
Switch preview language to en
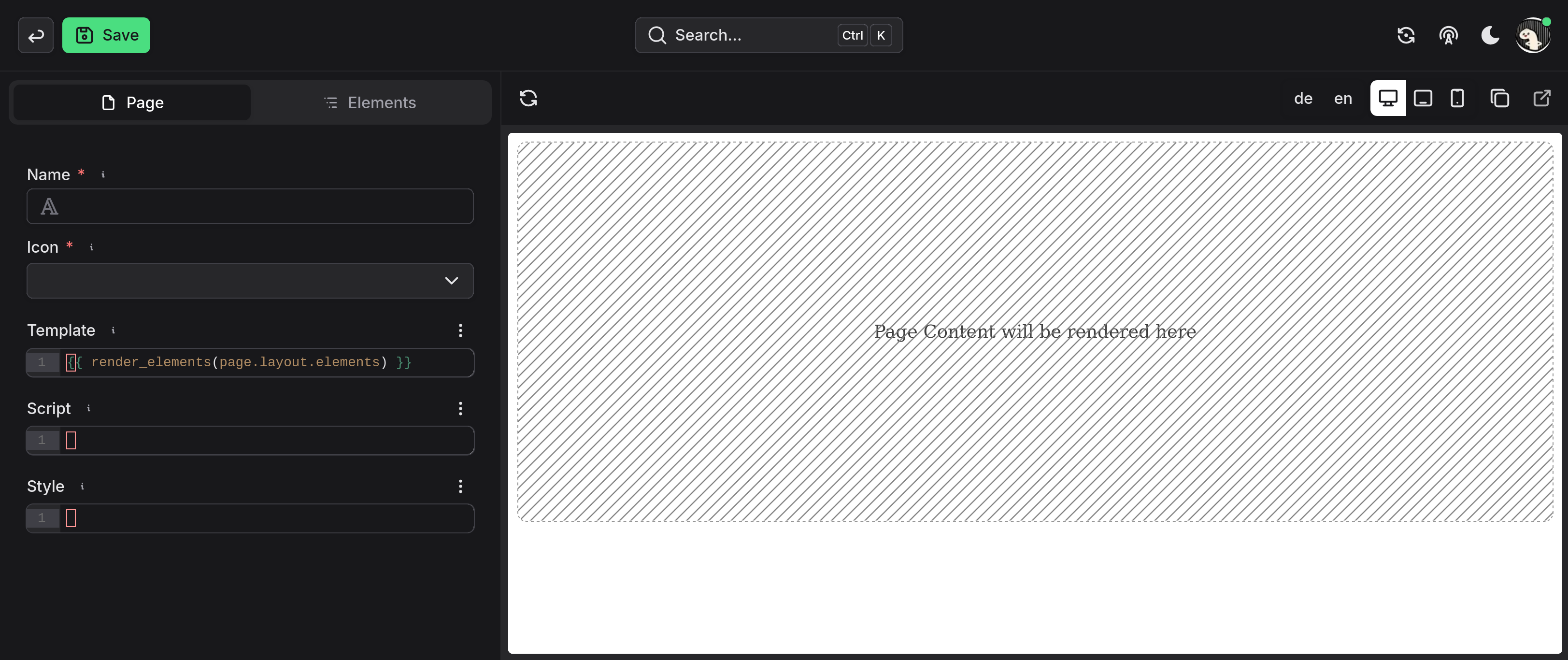1343,98
